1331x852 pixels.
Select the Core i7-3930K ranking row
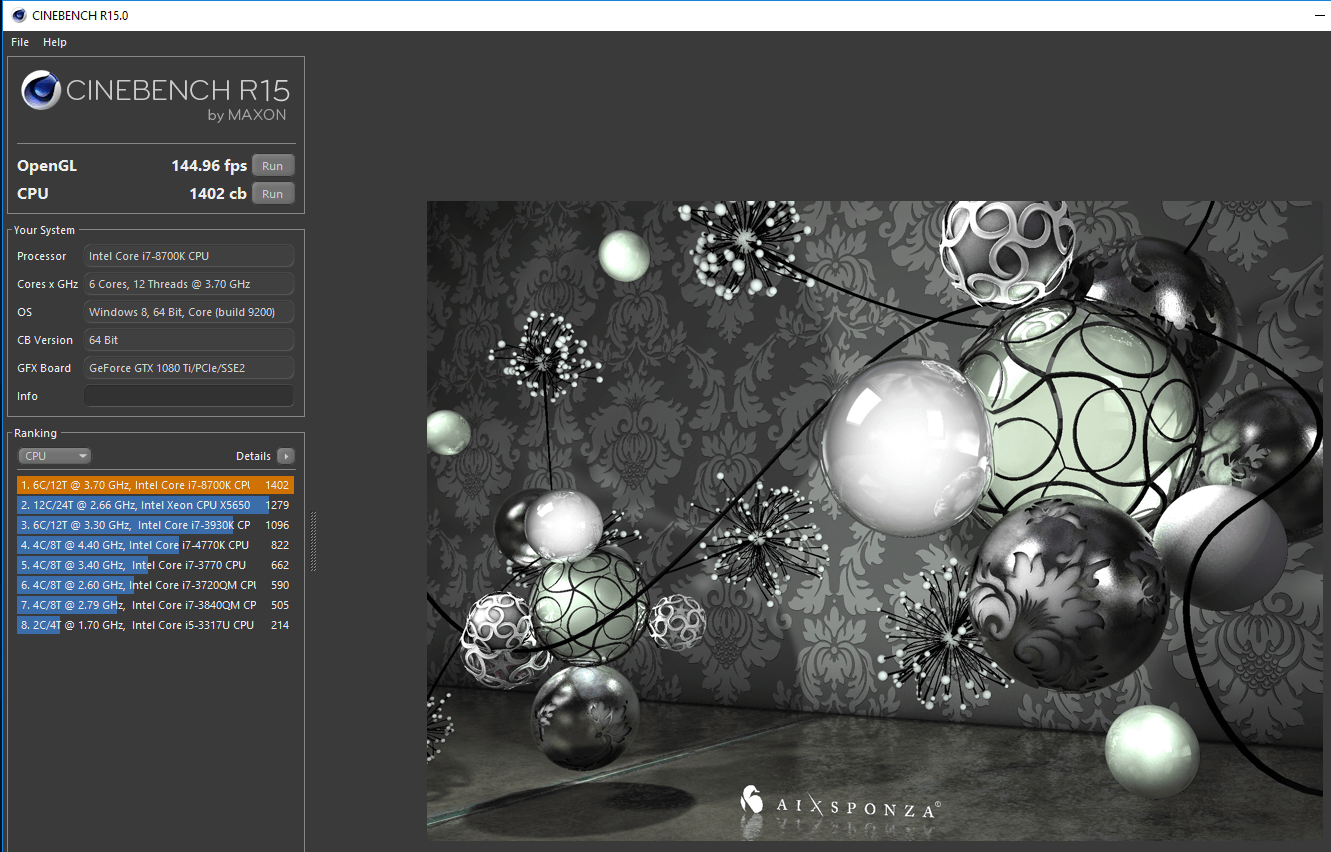pos(155,525)
